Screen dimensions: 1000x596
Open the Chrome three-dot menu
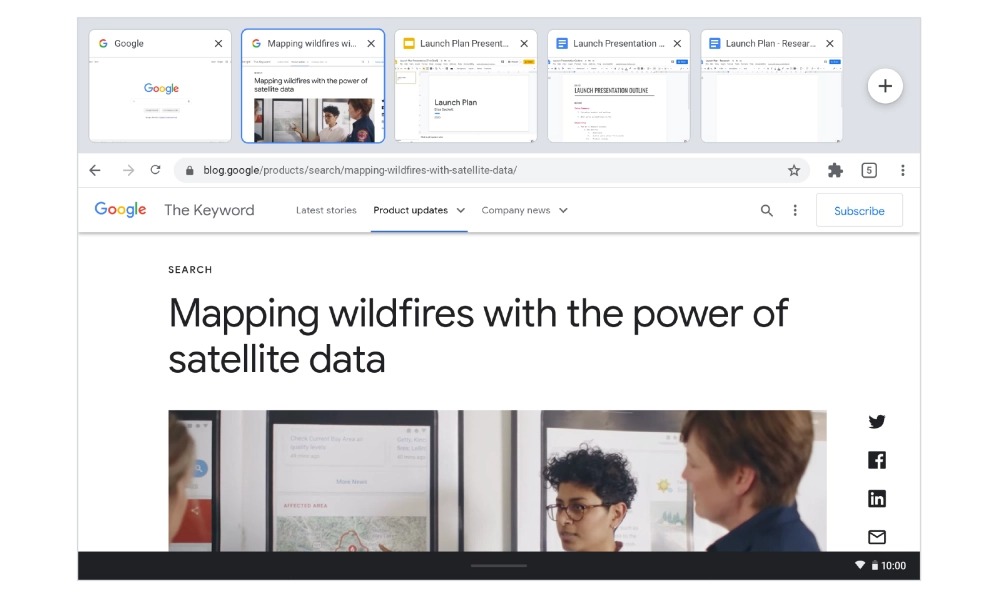pyautogui.click(x=903, y=170)
